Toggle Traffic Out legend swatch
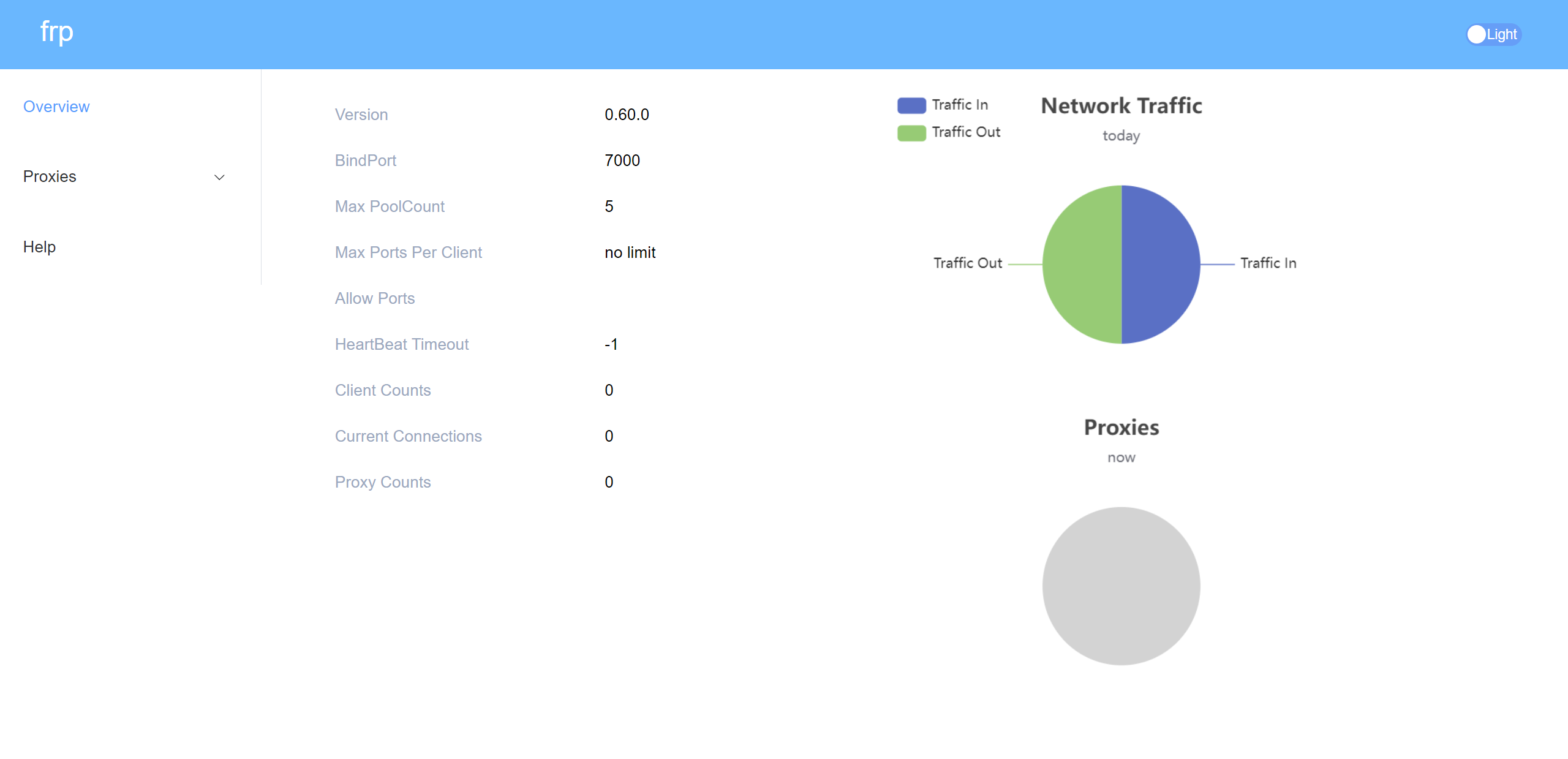 (911, 132)
